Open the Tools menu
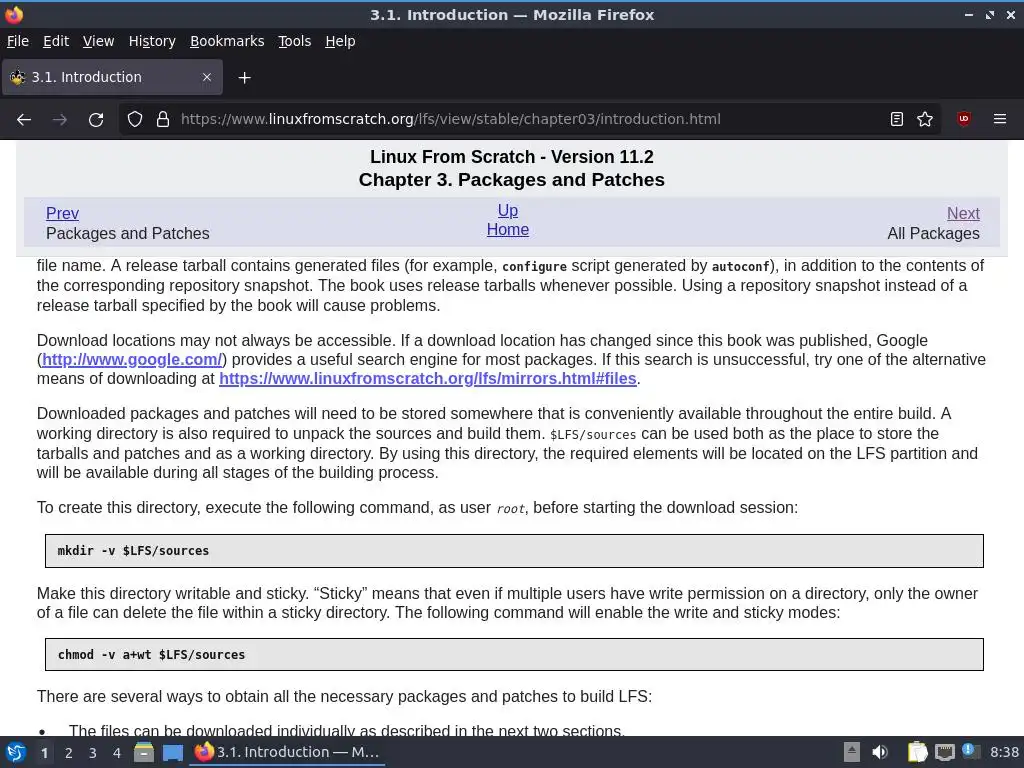This screenshot has height=768, width=1024. pos(295,41)
